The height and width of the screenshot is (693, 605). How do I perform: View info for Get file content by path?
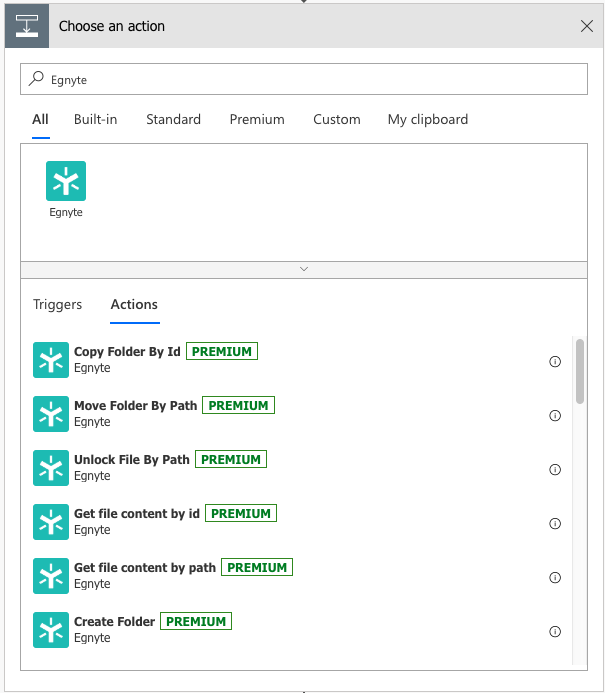[x=555, y=578]
